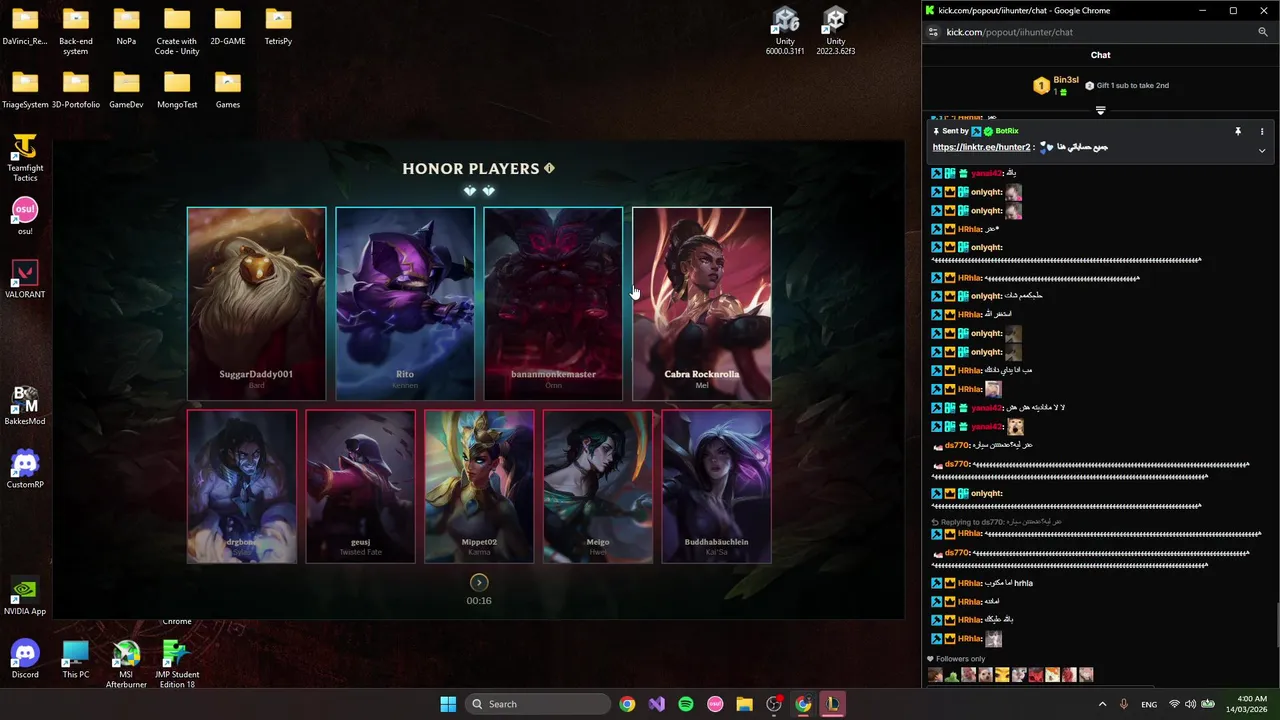Expand the pinned message chevron
Image resolution: width=1280 pixels, height=720 pixels.
point(1262,151)
